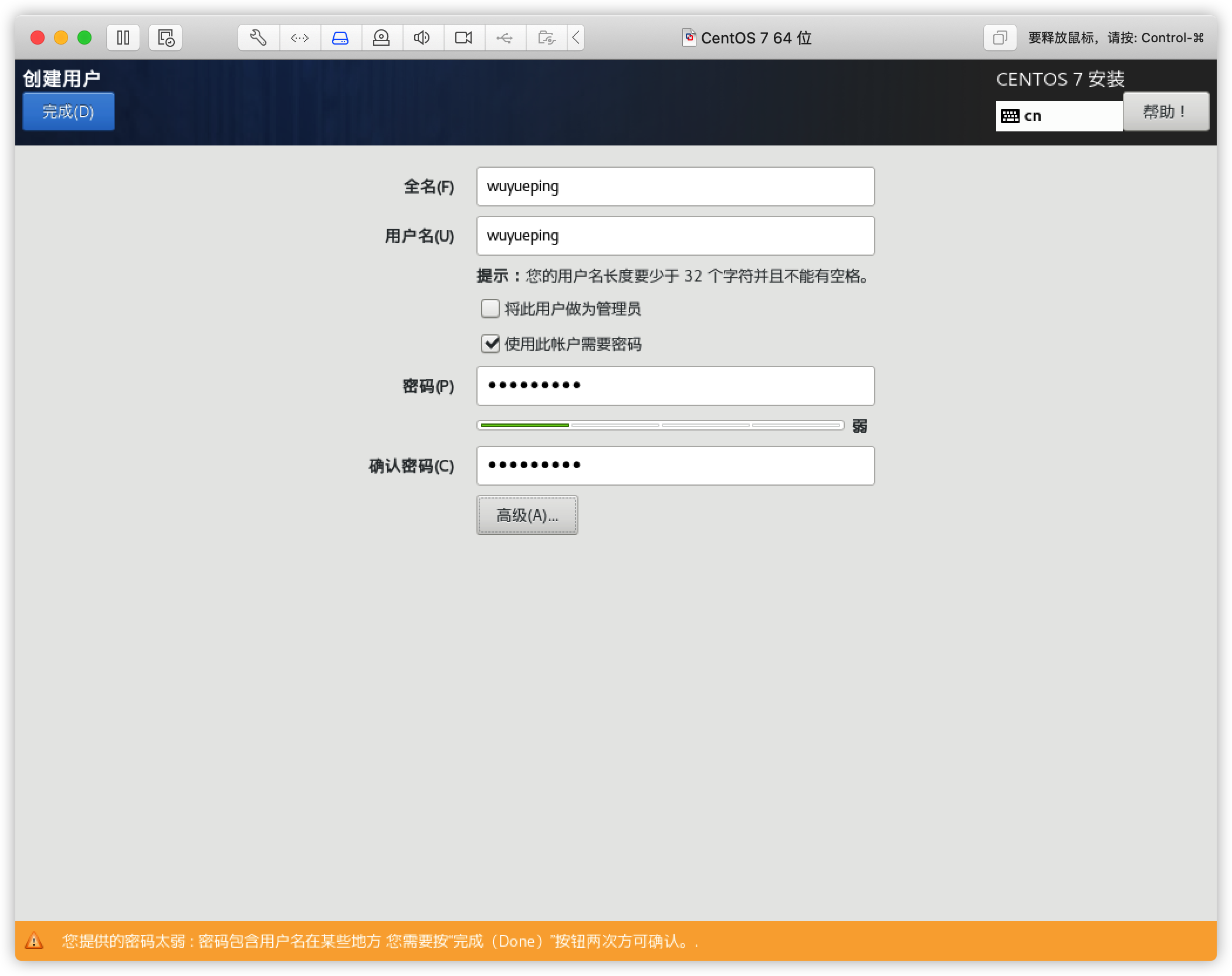Click the hard disk icon
Screen dimensions: 1232x976
pyautogui.click(x=340, y=38)
